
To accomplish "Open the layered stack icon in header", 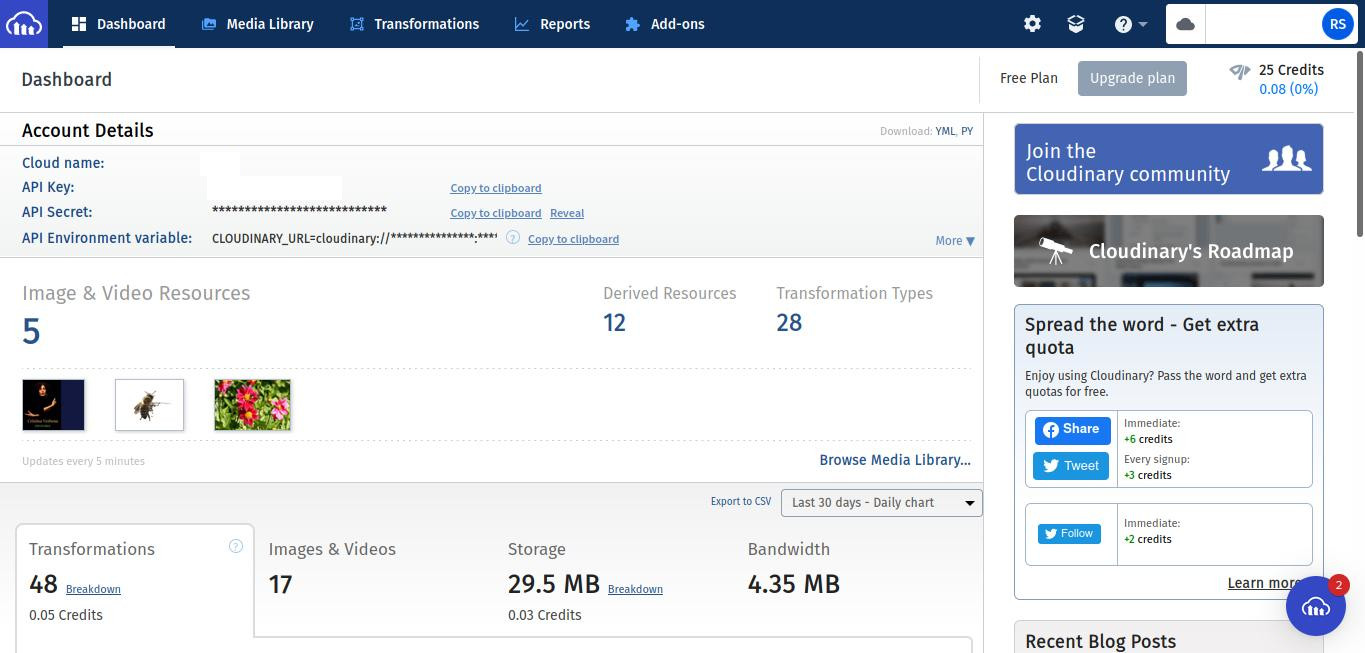I will pyautogui.click(x=1076, y=24).
